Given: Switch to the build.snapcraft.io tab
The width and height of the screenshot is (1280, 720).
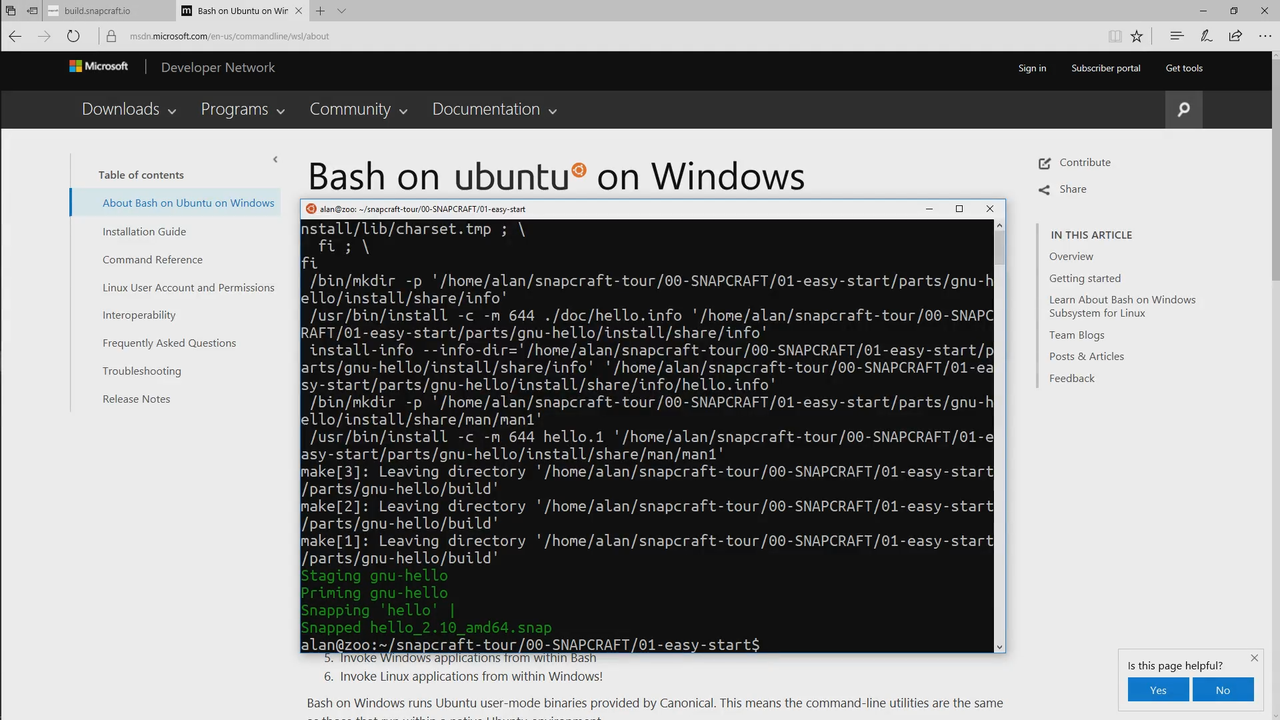Looking at the screenshot, I should coord(109,11).
